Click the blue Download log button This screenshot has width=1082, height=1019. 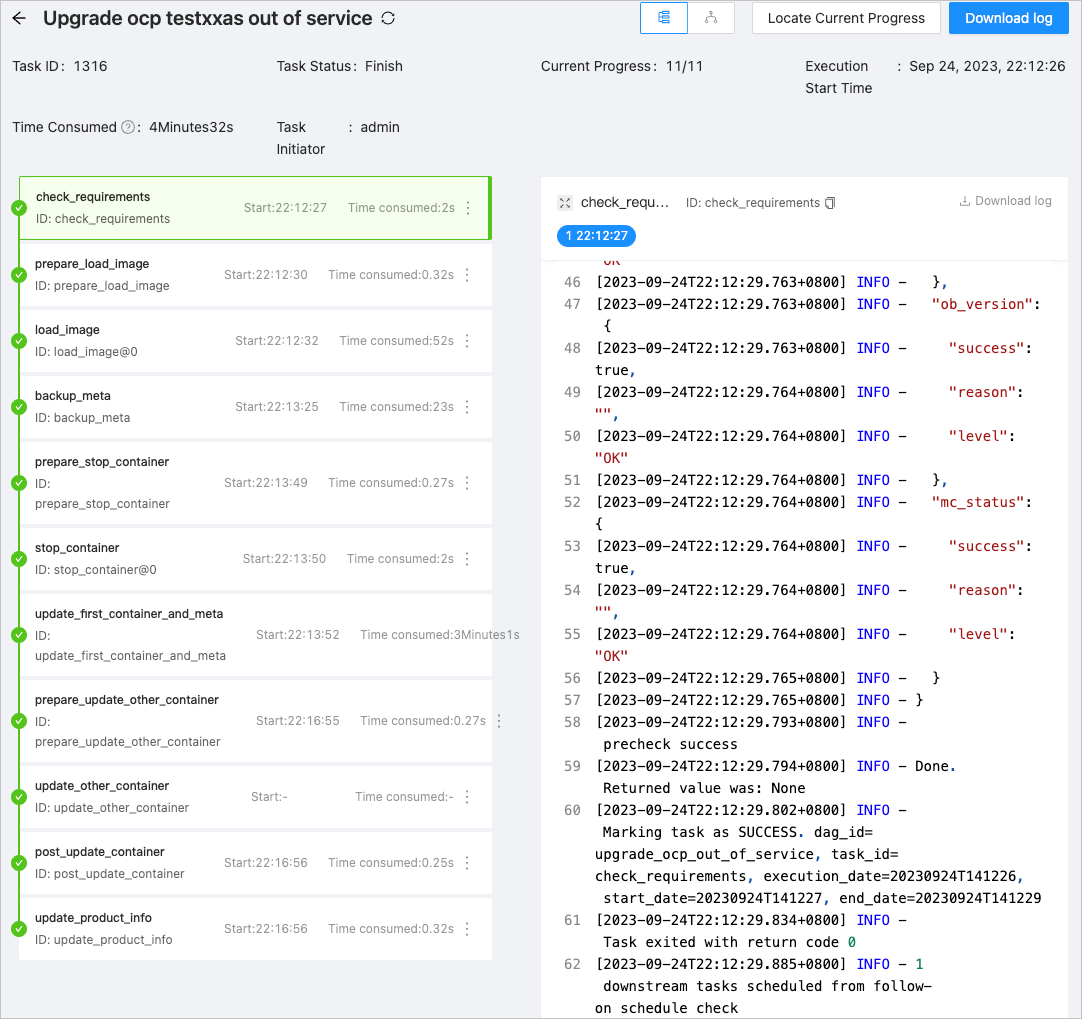(x=1008, y=18)
